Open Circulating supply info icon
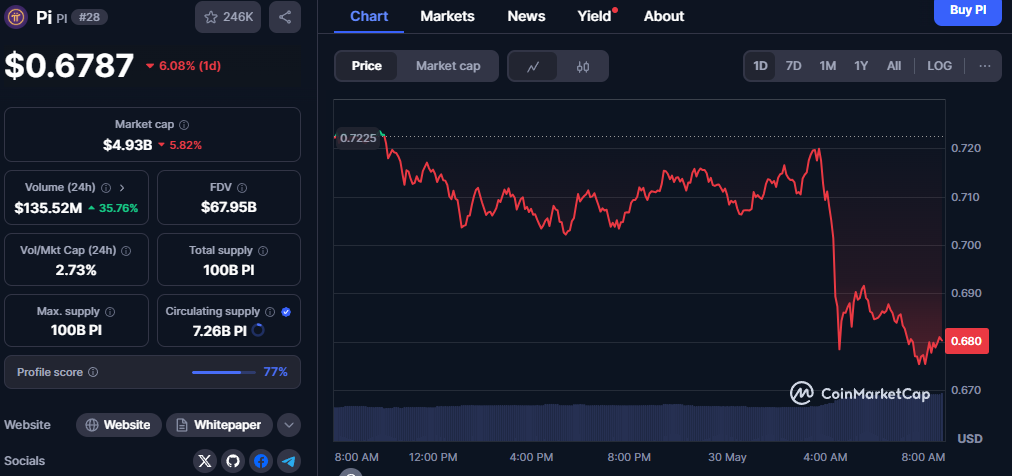This screenshot has height=476, width=1012. (270, 312)
